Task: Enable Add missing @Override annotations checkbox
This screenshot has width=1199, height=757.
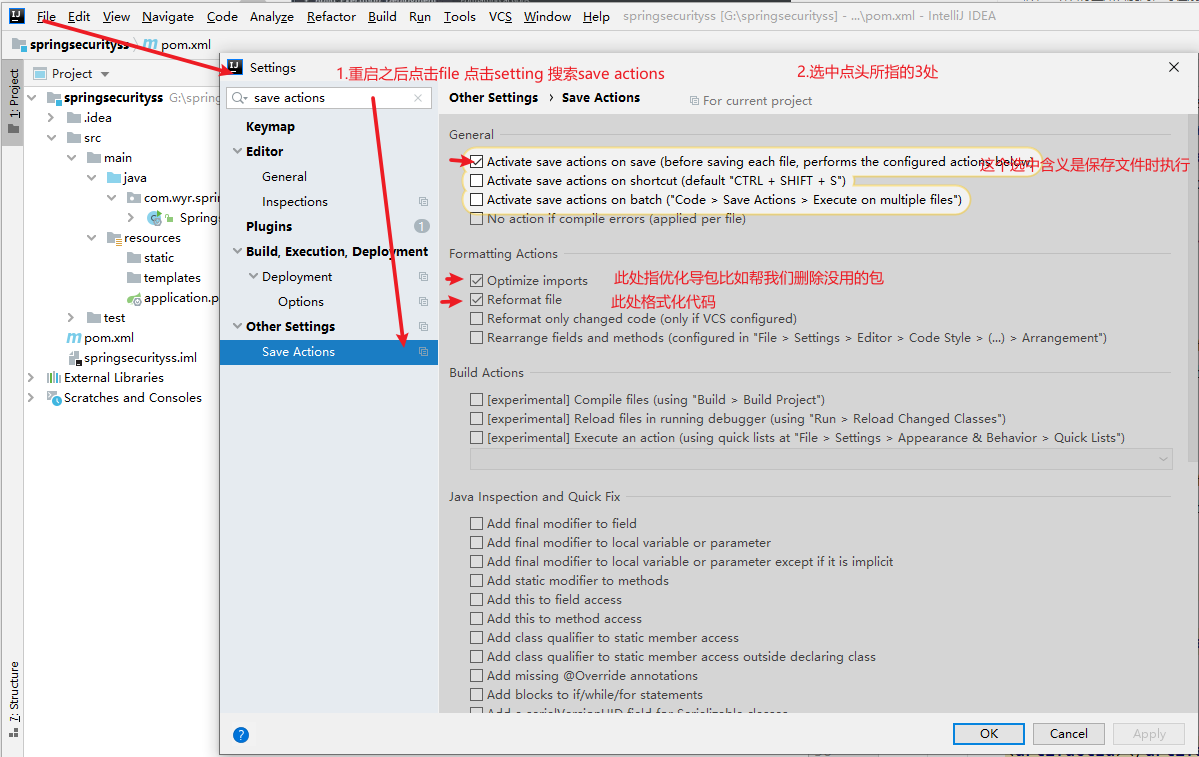Action: 476,676
